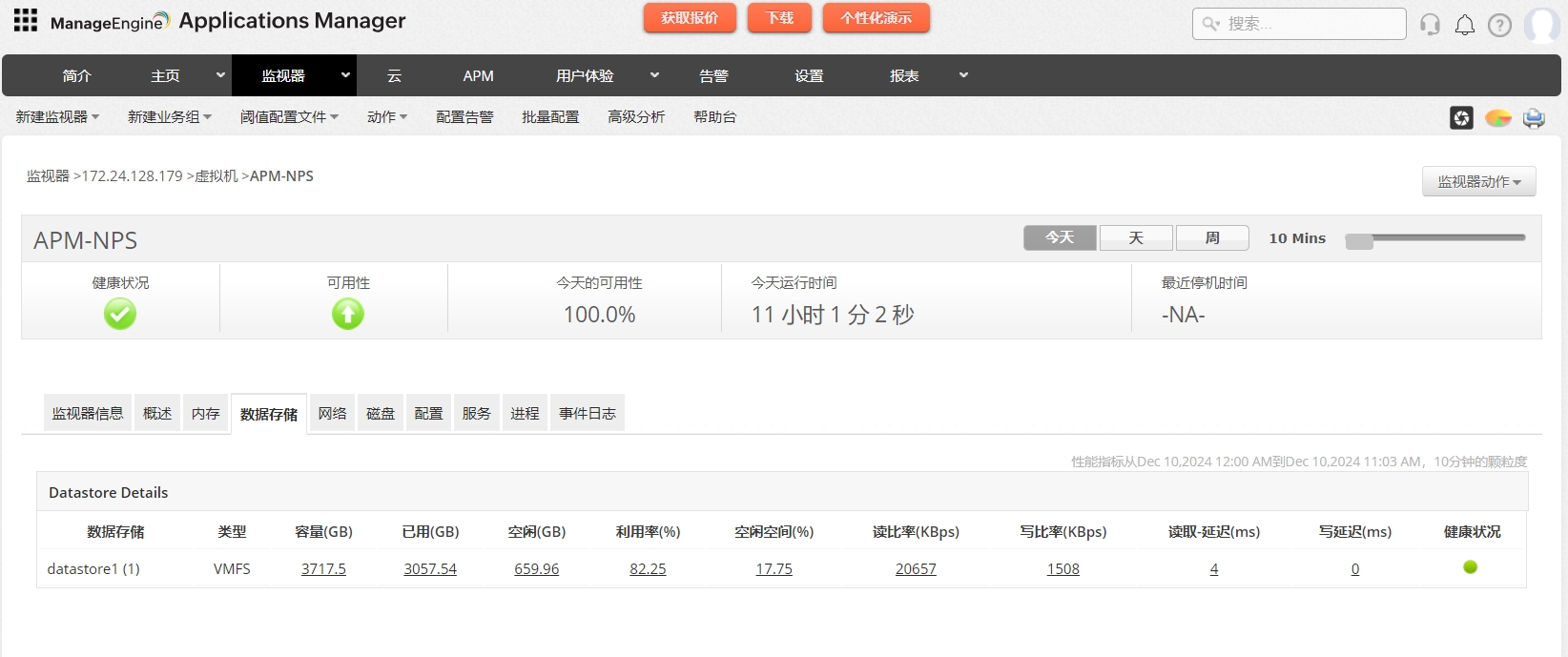Open the help question mark icon
This screenshot has height=657, width=1568.
[x=1499, y=25]
